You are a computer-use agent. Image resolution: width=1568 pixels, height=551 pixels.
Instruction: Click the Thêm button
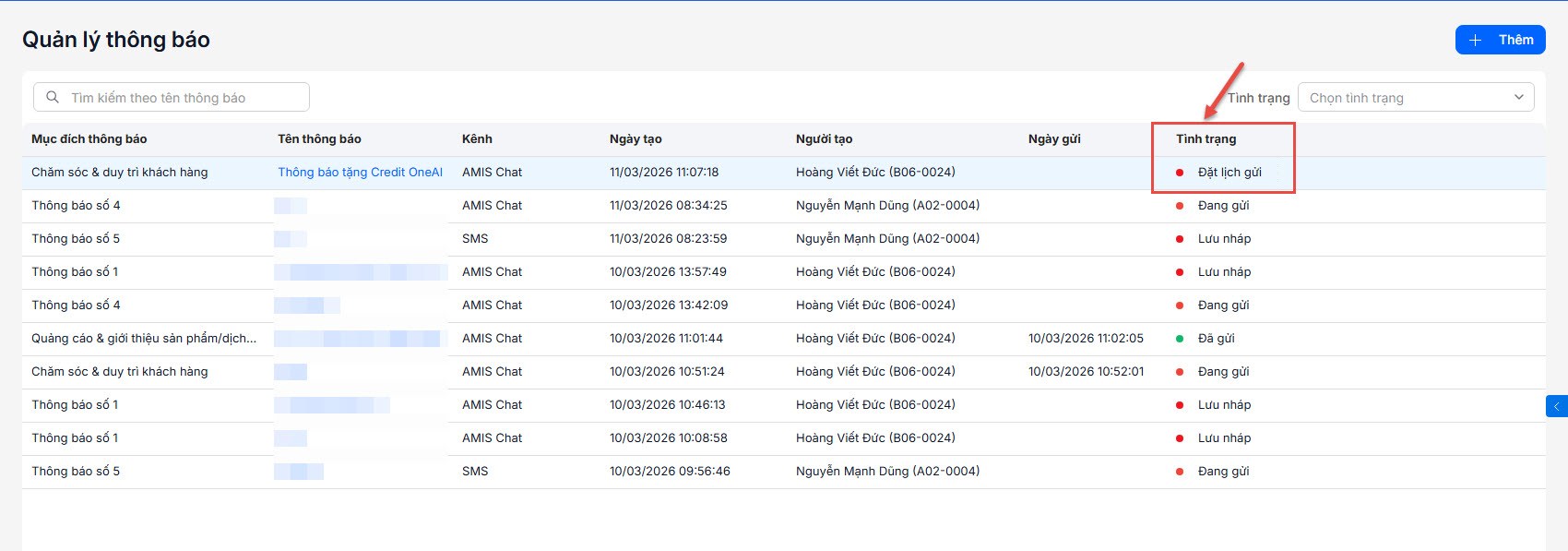click(x=1500, y=40)
